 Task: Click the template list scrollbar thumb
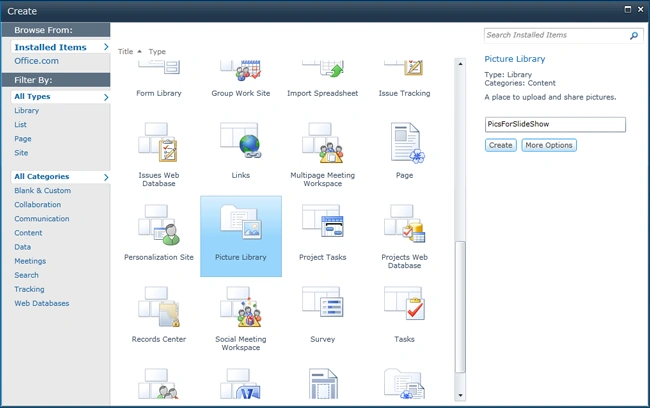[460, 307]
